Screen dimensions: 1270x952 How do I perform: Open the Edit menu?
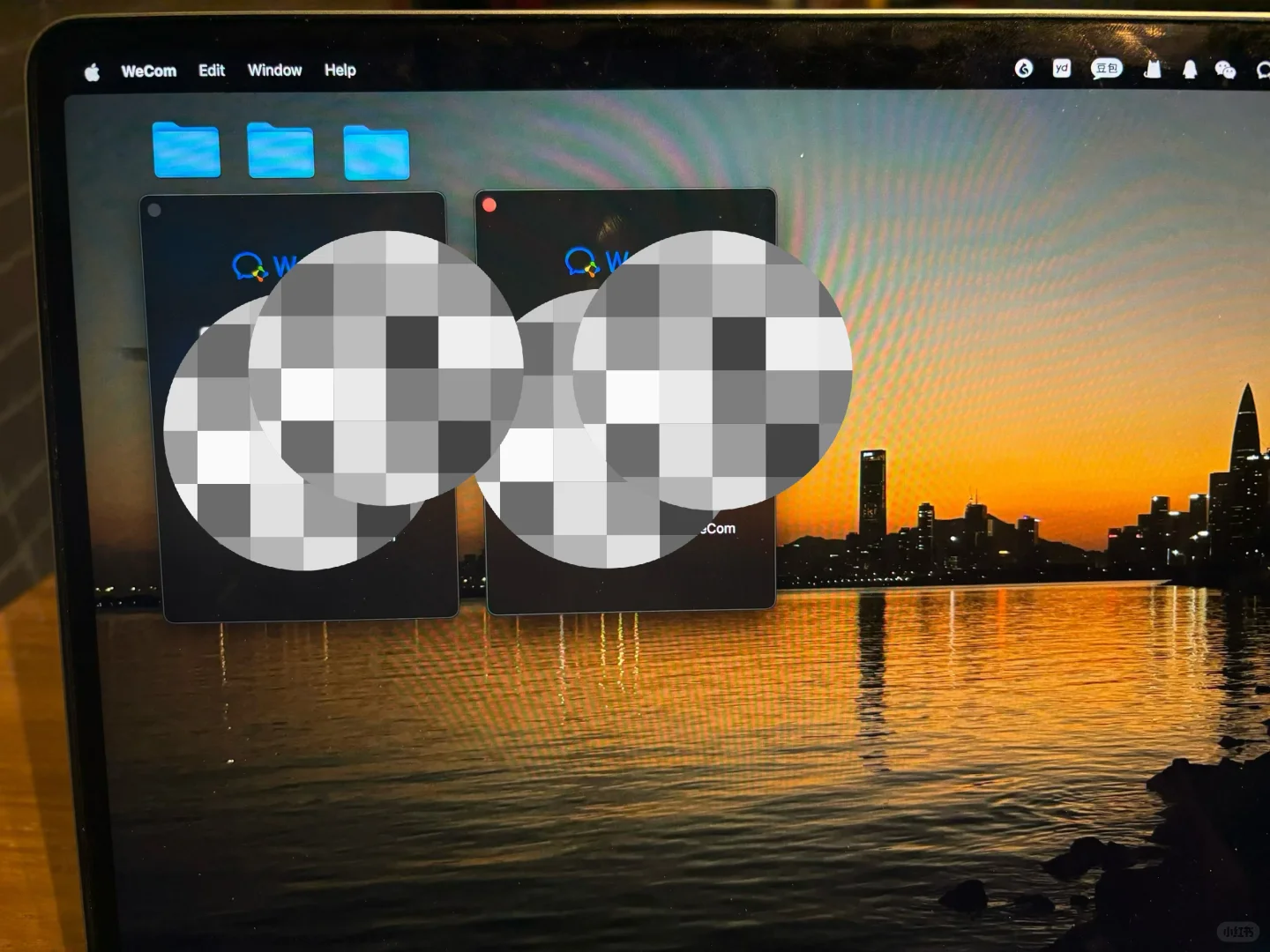pos(212,70)
